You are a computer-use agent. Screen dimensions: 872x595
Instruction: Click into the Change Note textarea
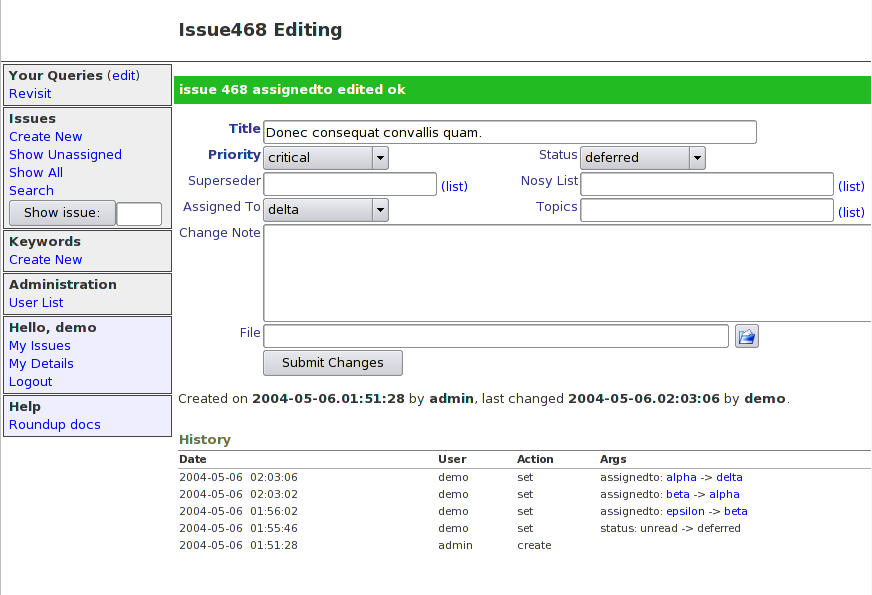pyautogui.click(x=567, y=273)
